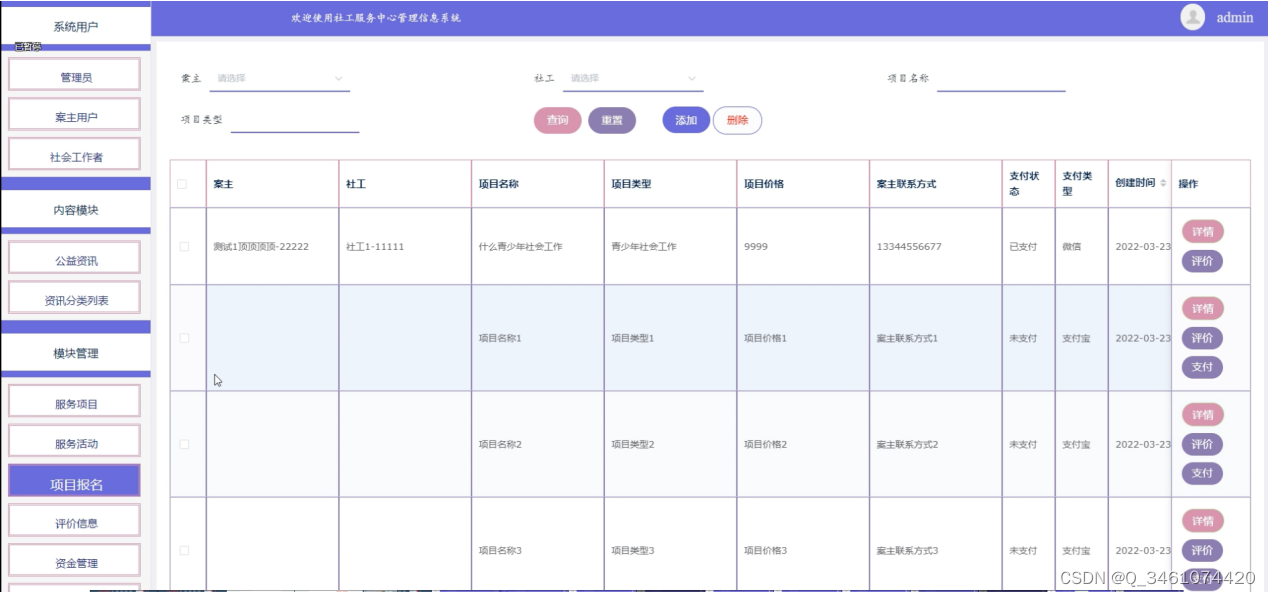
Task: Open 系统用户 sidebar section
Action: point(76,26)
